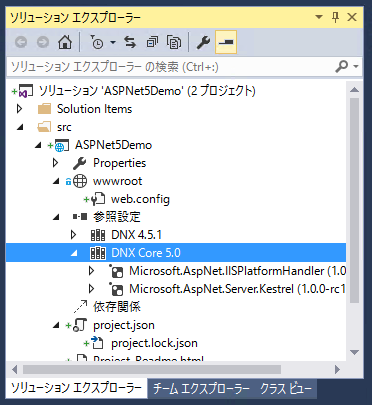
Task: Toggle the auto-hide pin icon
Action: coord(336,17)
